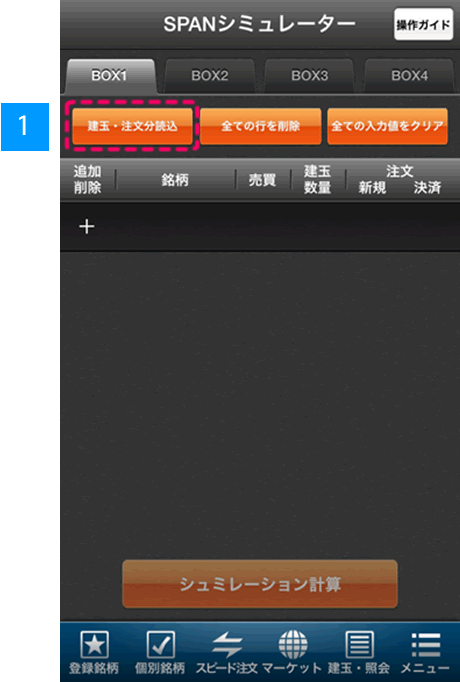Open the 個別銘柄 checkmark icon
Screen dimensions: 460x682
(x=160, y=645)
